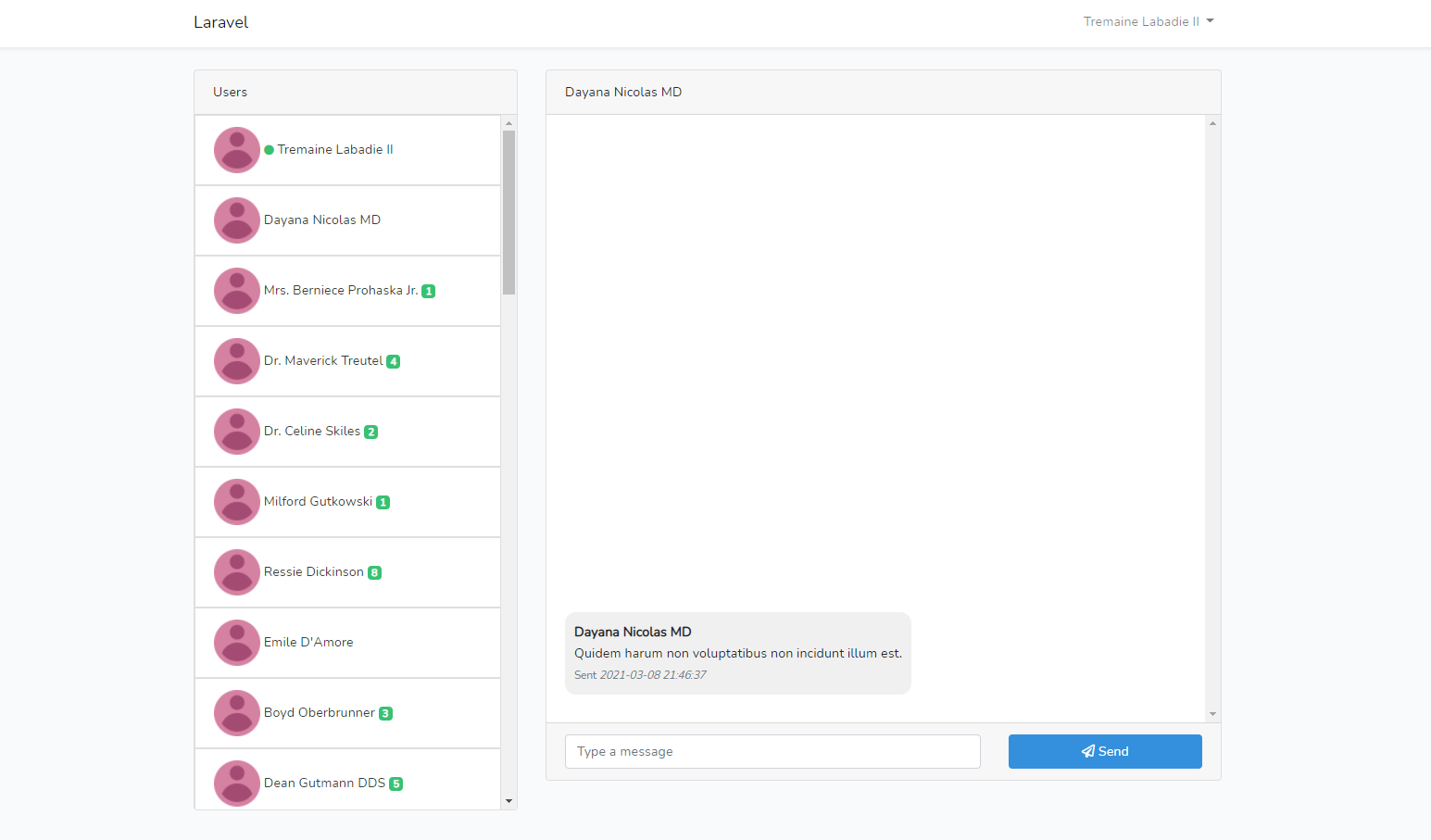Click the Type a message input field
Image resolution: width=1431 pixels, height=840 pixels.
772,751
